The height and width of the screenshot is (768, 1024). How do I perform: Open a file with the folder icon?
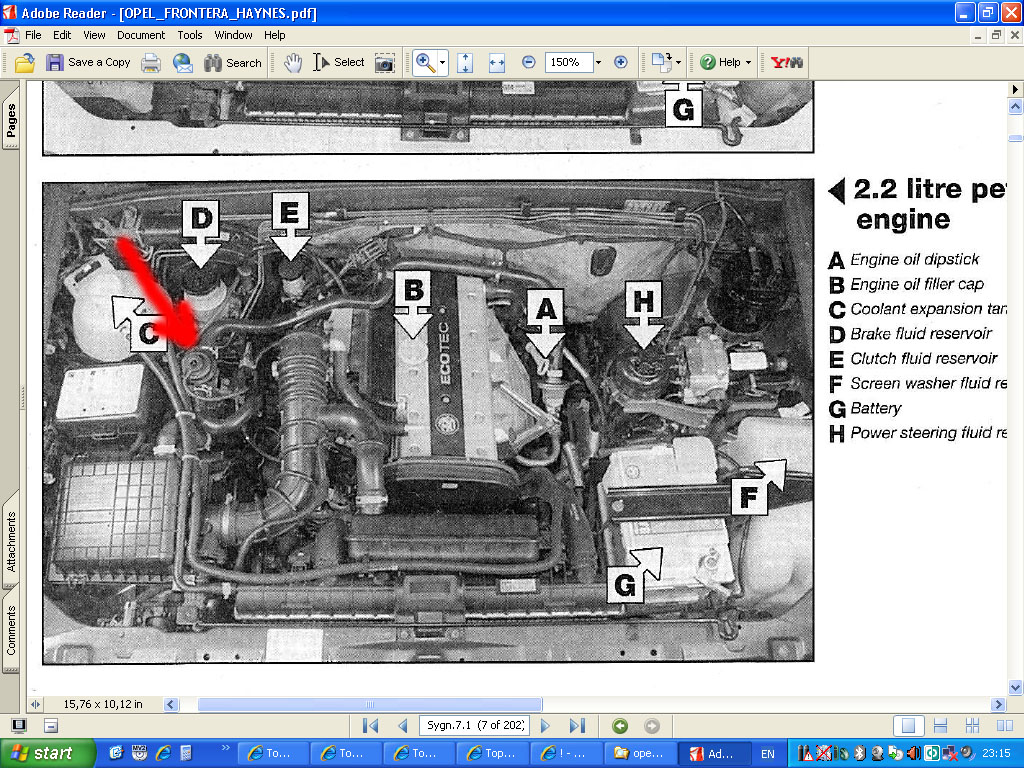pos(24,63)
